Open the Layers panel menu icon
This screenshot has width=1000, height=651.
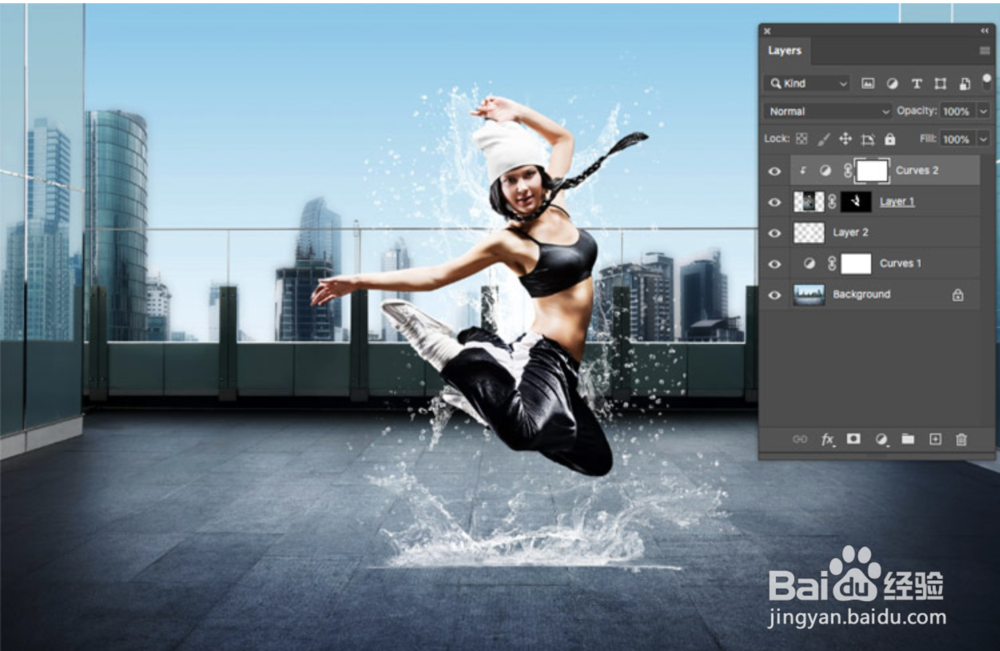(985, 51)
